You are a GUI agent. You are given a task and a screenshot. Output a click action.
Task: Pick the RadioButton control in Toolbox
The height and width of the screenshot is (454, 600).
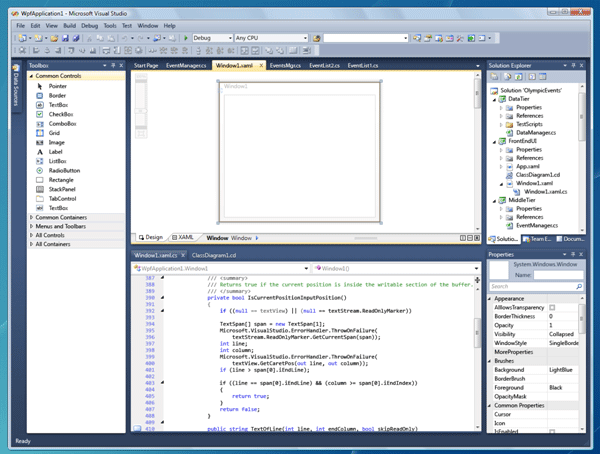click(x=63, y=170)
